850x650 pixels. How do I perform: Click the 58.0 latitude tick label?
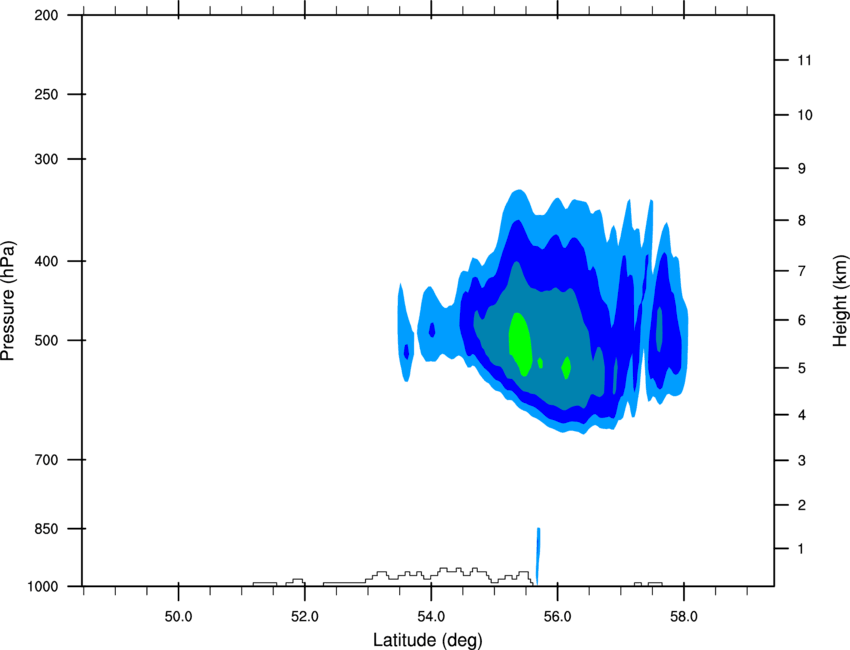tap(684, 617)
